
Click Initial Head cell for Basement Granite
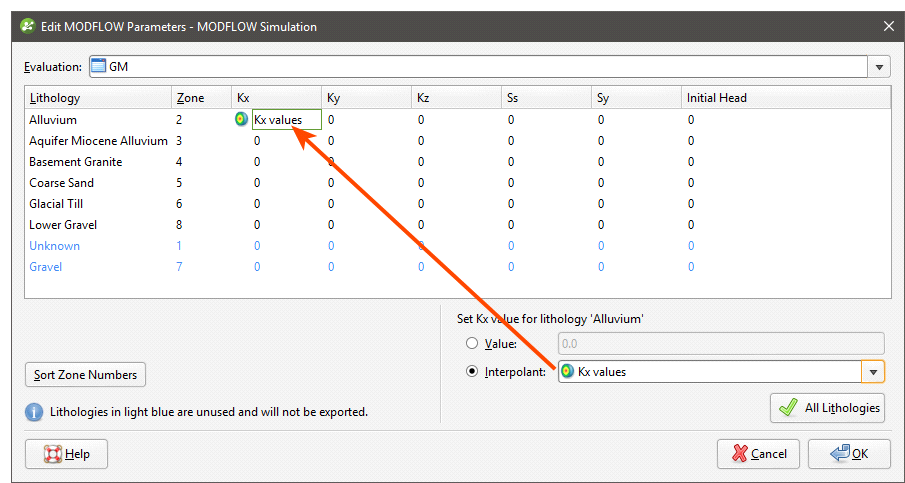tap(786, 162)
